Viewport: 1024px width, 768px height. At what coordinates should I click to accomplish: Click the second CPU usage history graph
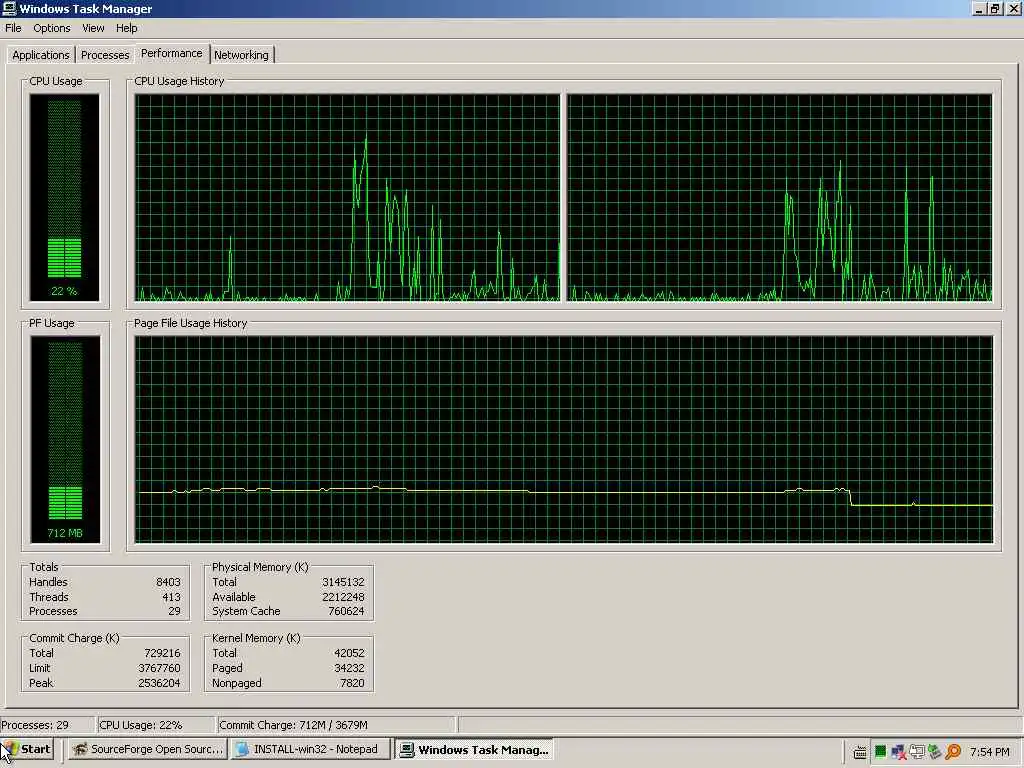tap(780, 197)
